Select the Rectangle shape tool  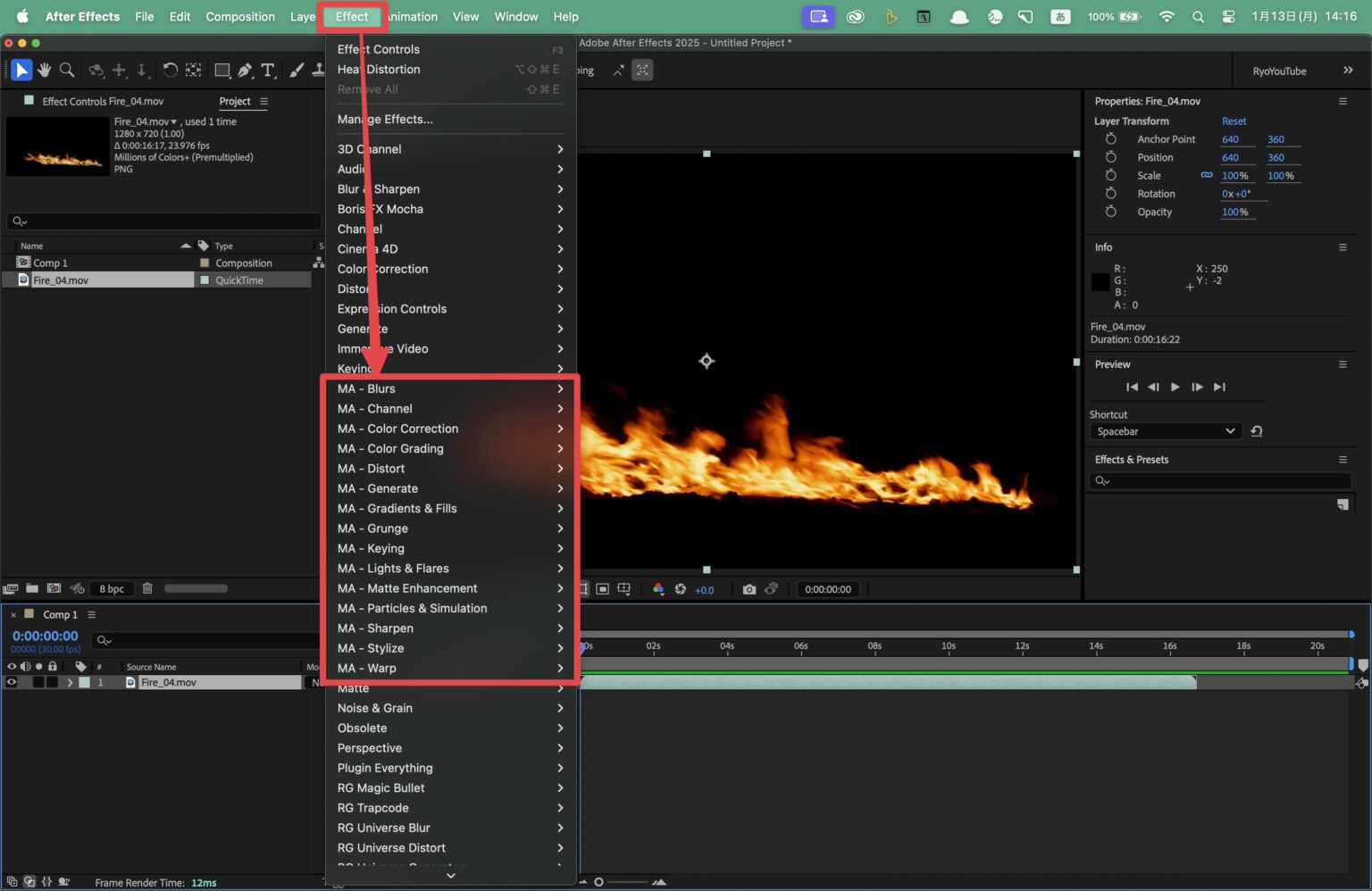click(222, 70)
